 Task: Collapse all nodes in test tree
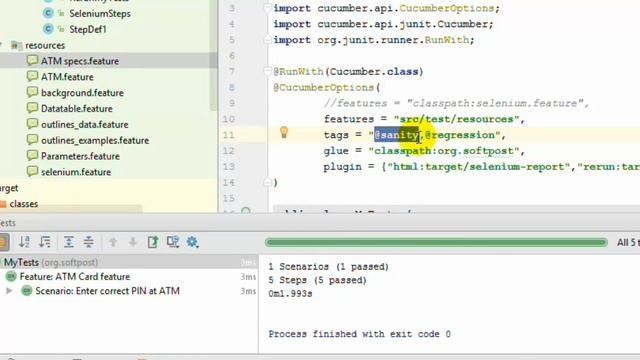(x=89, y=242)
